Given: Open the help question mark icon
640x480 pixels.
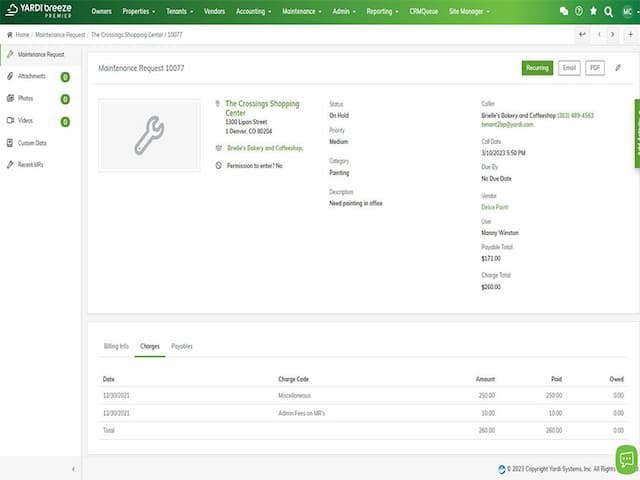Looking at the screenshot, I should point(578,11).
